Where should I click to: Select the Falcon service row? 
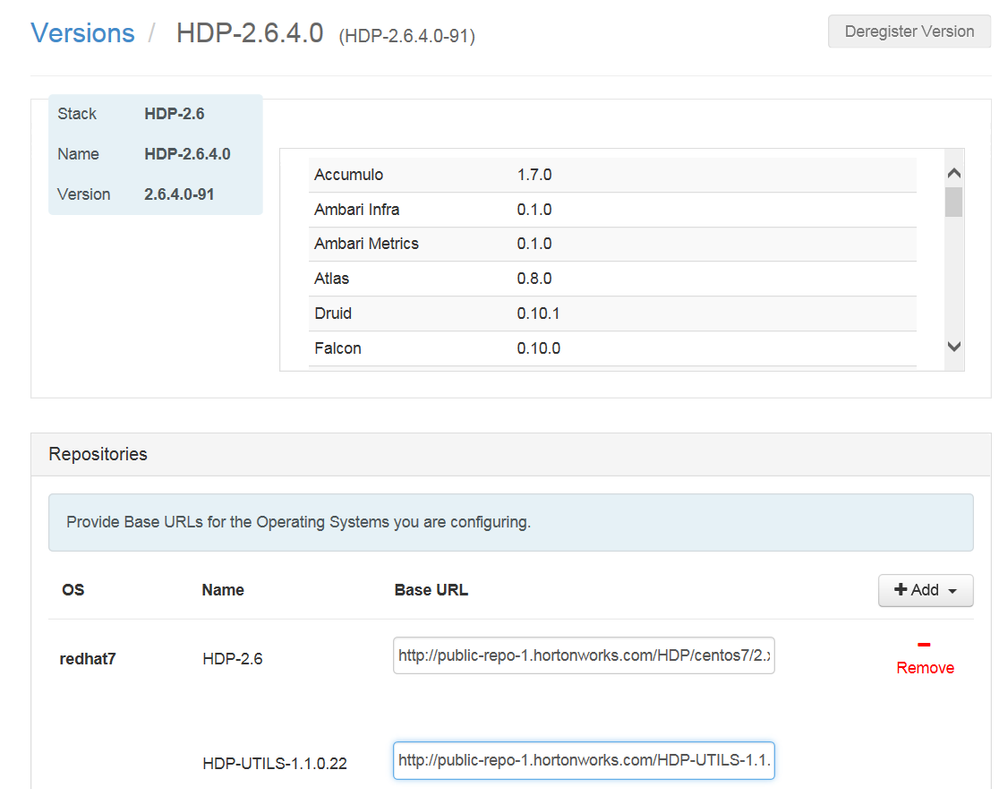(x=612, y=349)
